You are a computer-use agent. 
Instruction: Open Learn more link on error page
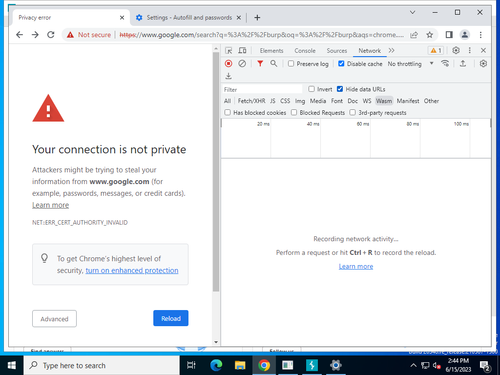click(x=51, y=205)
